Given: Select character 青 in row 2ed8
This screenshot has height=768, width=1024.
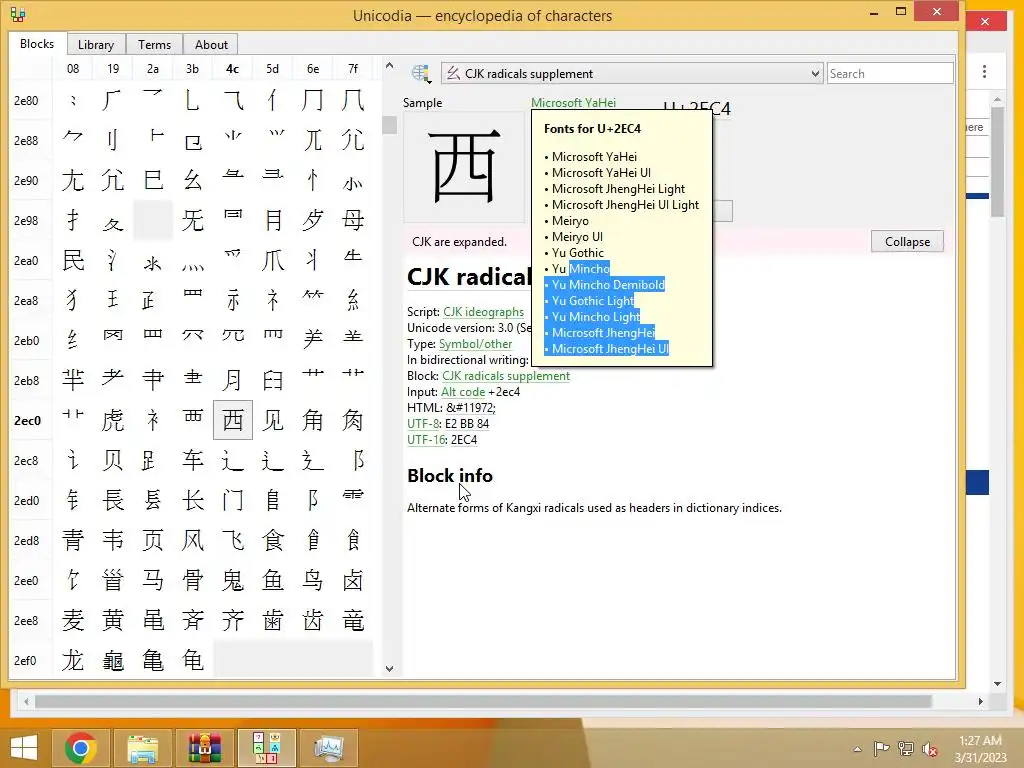Looking at the screenshot, I should pyautogui.click(x=72, y=540).
